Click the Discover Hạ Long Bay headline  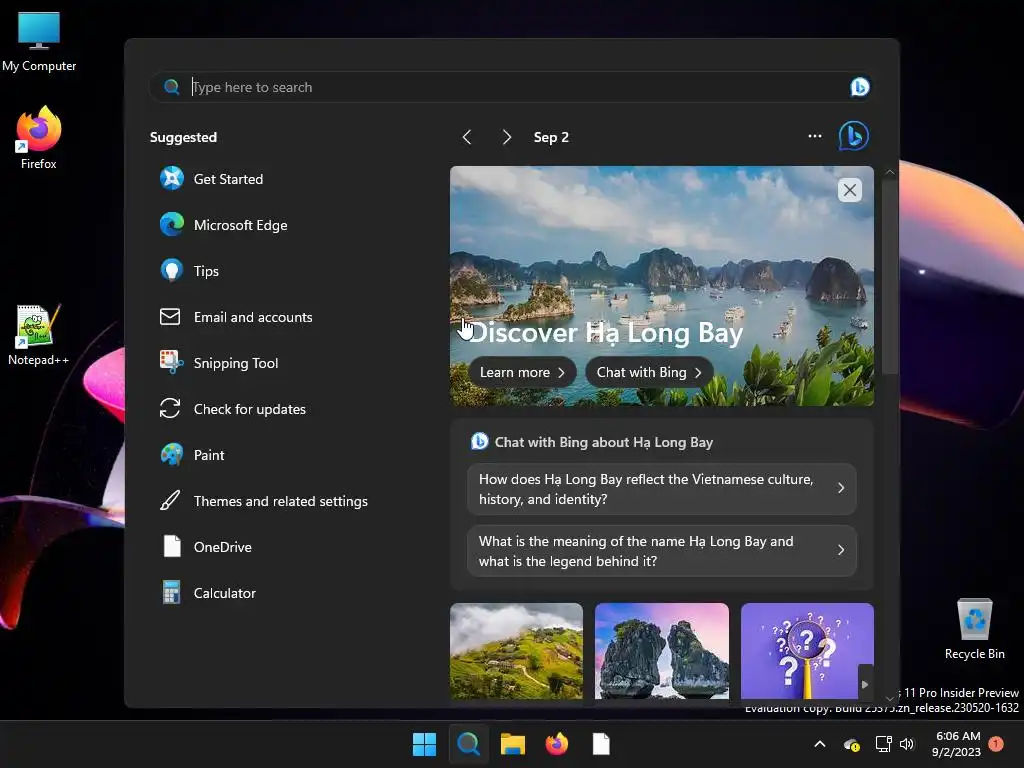[x=605, y=333]
